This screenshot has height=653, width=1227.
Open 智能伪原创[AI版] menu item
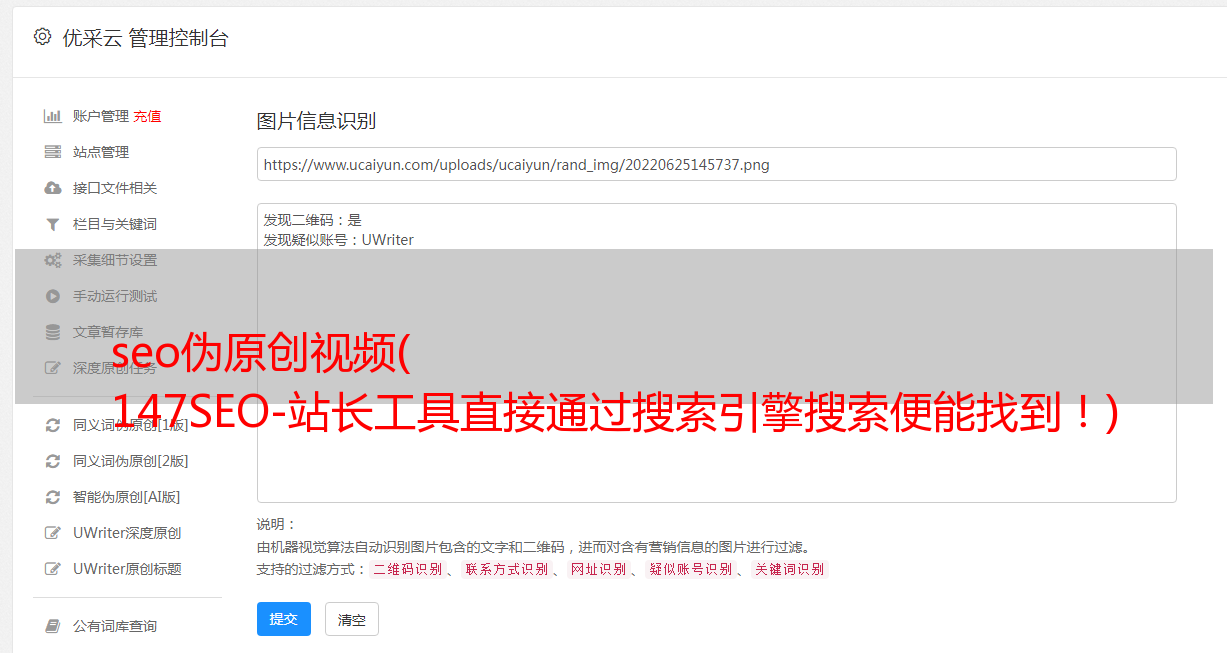[127, 497]
